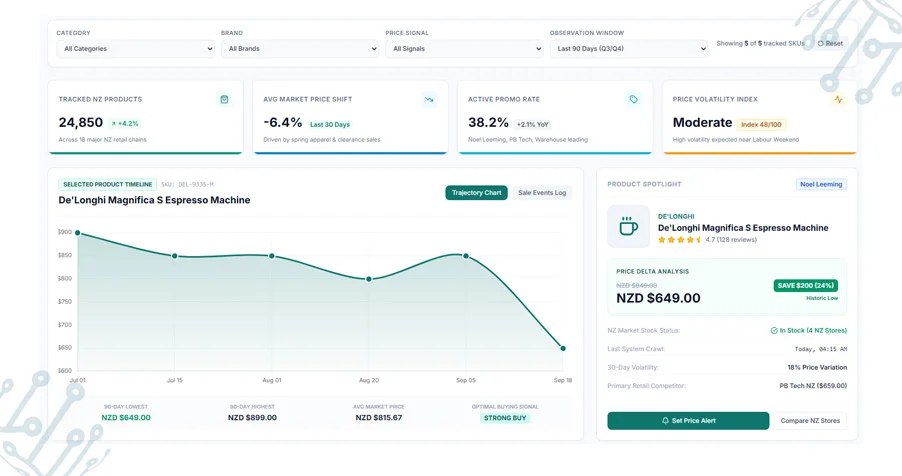The width and height of the screenshot is (902, 476).
Task: Click the SAVE $200 (24%) badge
Action: click(805, 285)
